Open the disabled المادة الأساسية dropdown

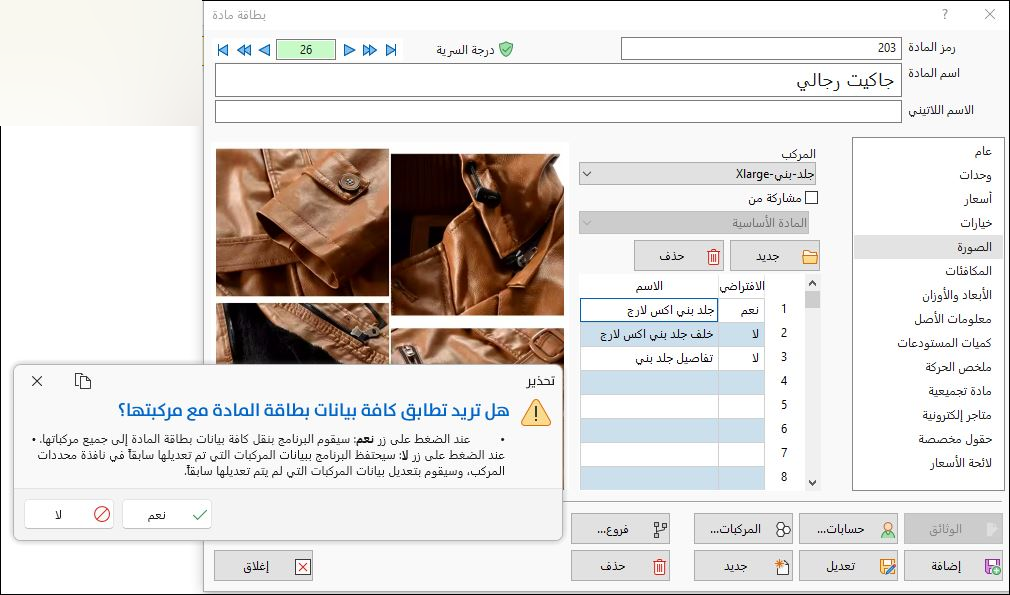[694, 223]
